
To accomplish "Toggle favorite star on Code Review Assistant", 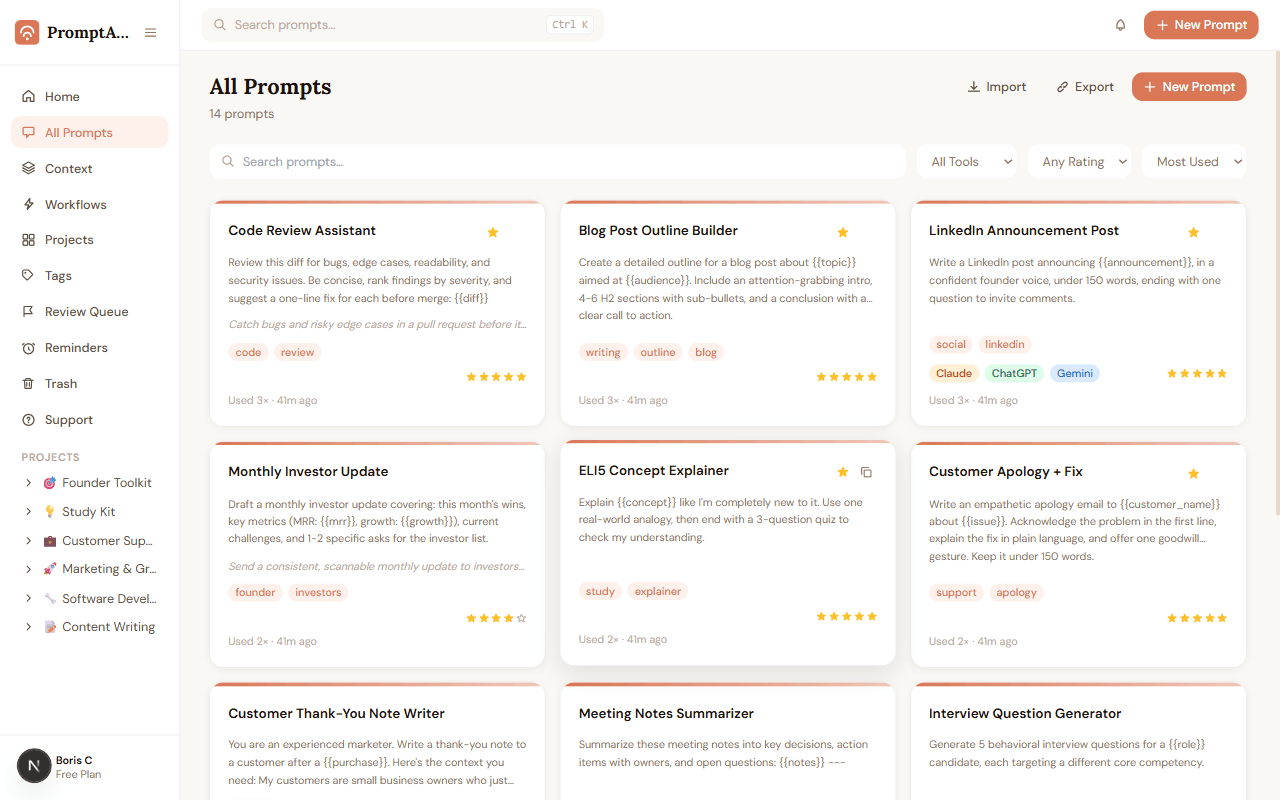I will coord(493,232).
